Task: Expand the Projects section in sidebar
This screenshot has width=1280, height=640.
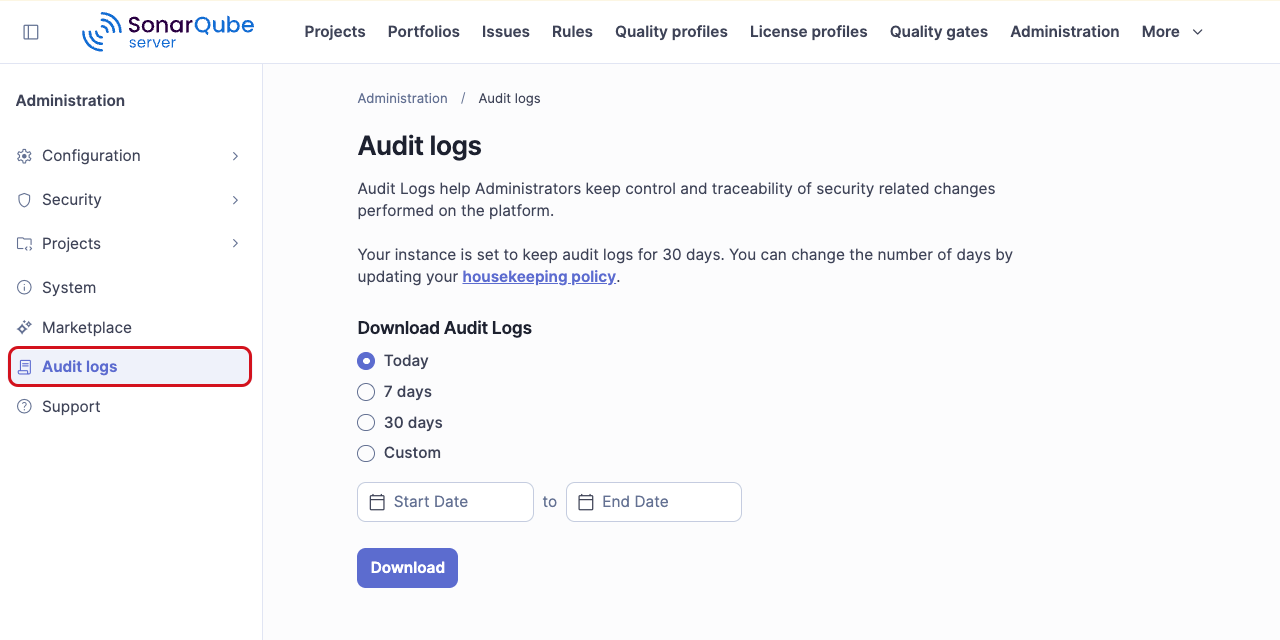Action: click(234, 243)
